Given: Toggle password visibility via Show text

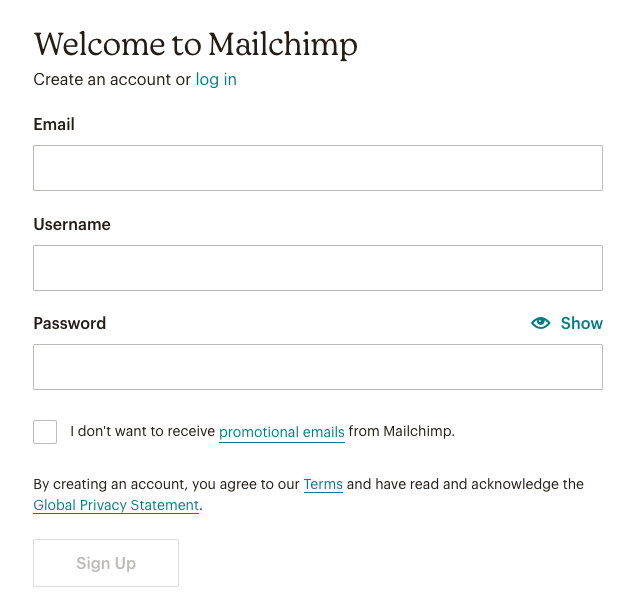Looking at the screenshot, I should (x=581, y=323).
